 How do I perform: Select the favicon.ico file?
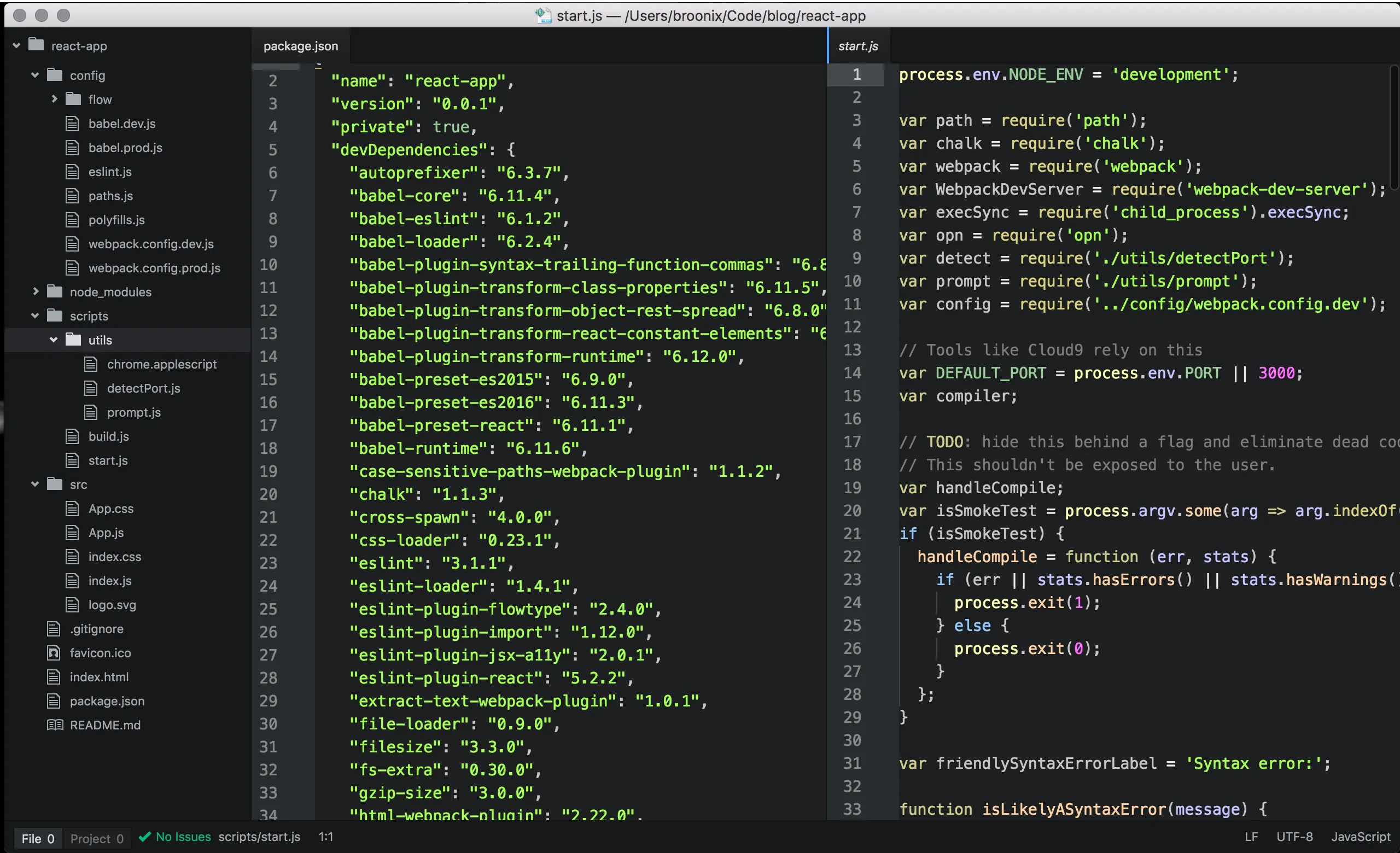click(x=101, y=652)
